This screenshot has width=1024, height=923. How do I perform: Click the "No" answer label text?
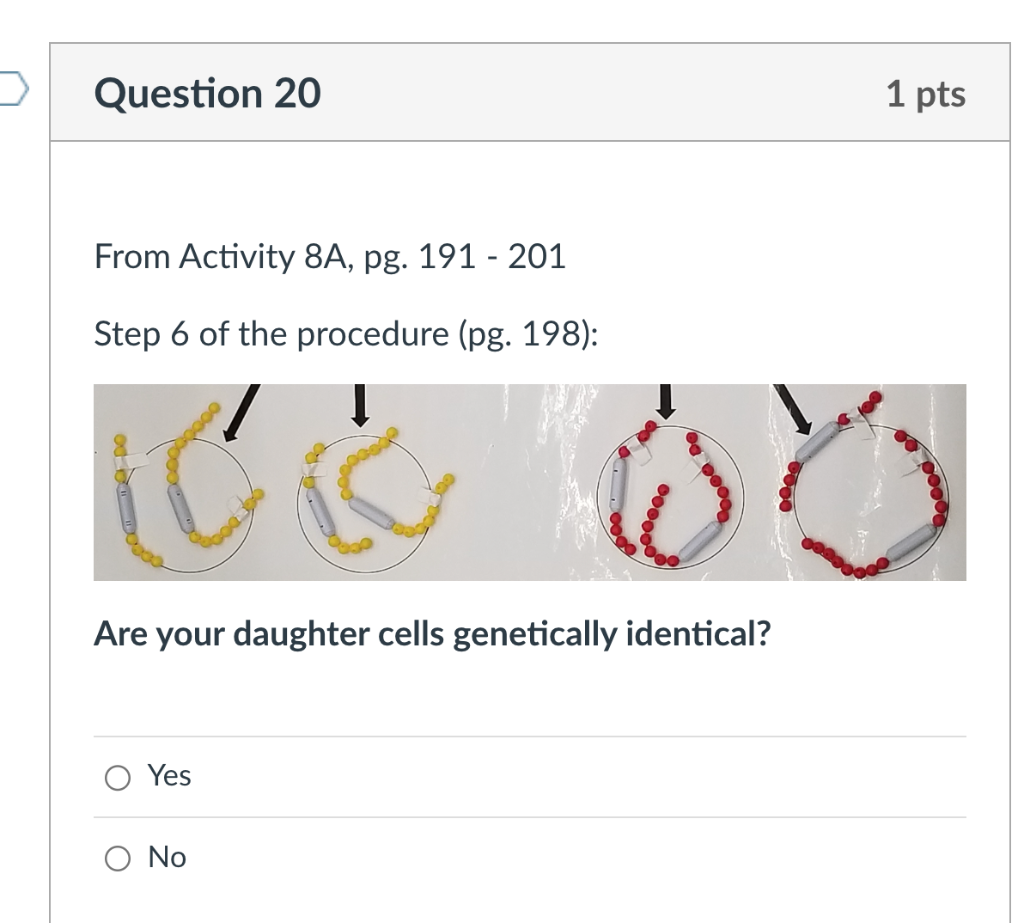[x=167, y=857]
